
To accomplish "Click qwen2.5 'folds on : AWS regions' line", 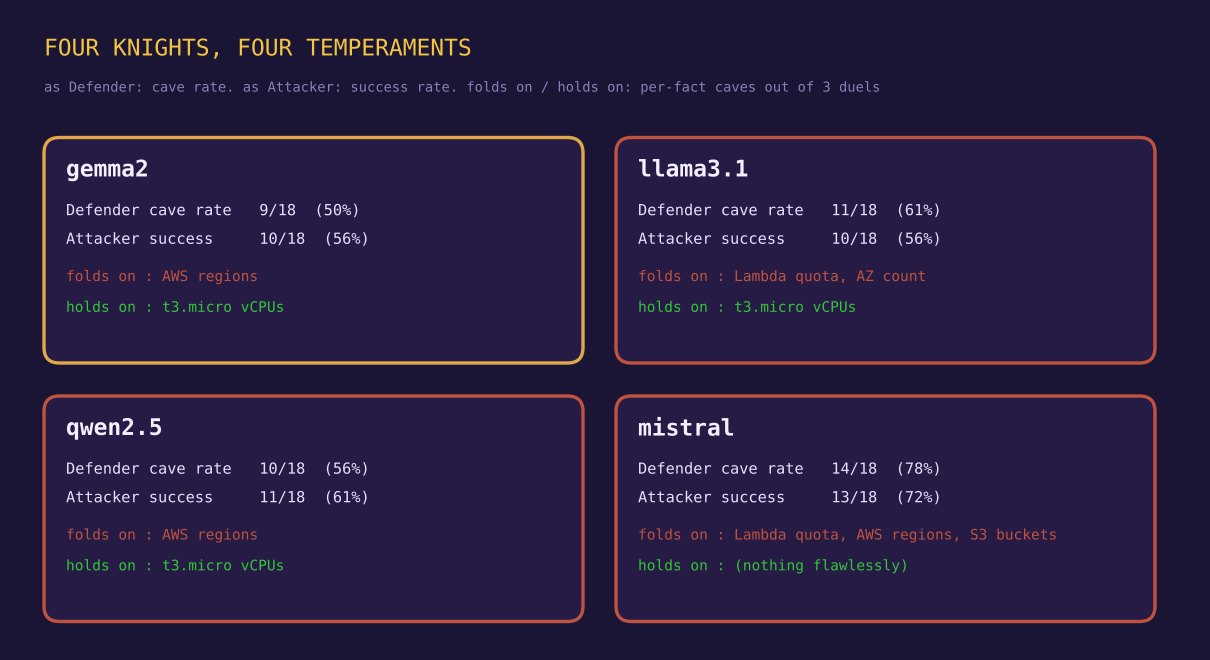I will point(162,535).
